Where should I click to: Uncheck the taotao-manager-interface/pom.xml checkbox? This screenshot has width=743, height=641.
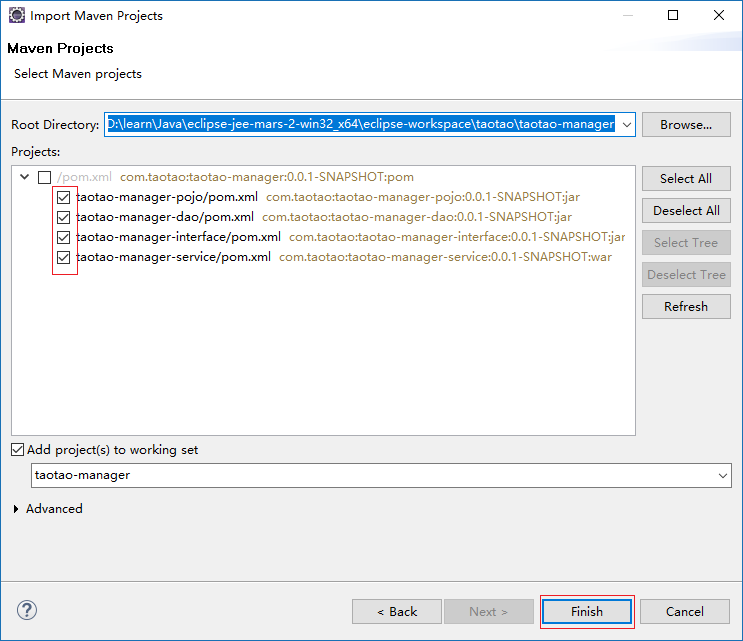pos(64,237)
